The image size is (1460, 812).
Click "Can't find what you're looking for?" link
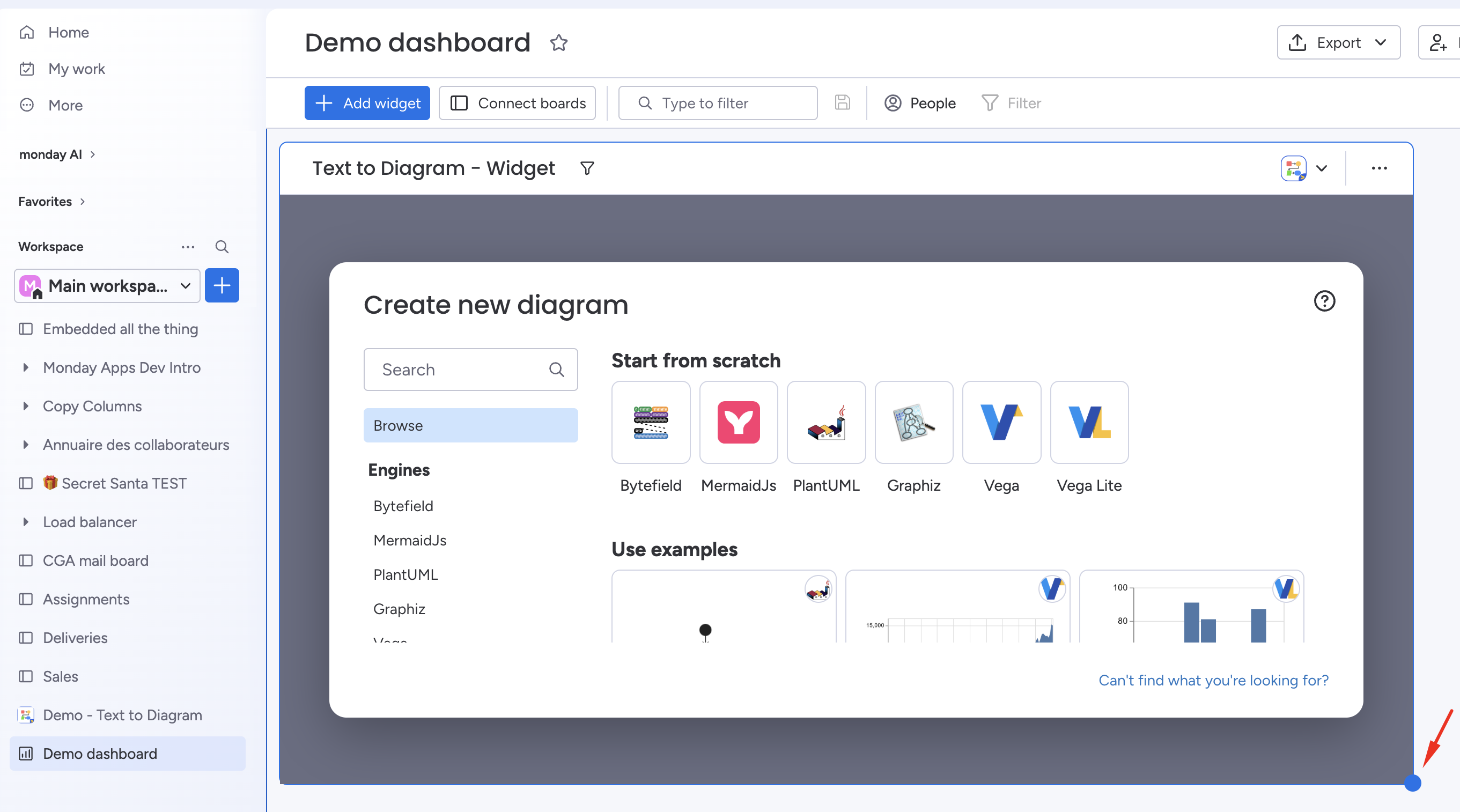(1213, 680)
